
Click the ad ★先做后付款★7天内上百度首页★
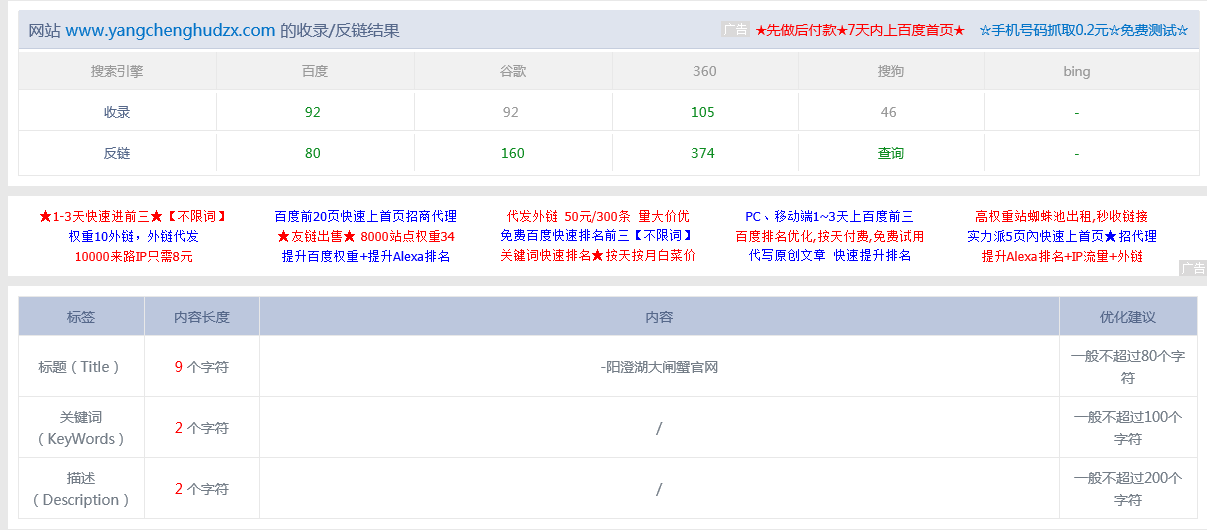pos(860,30)
